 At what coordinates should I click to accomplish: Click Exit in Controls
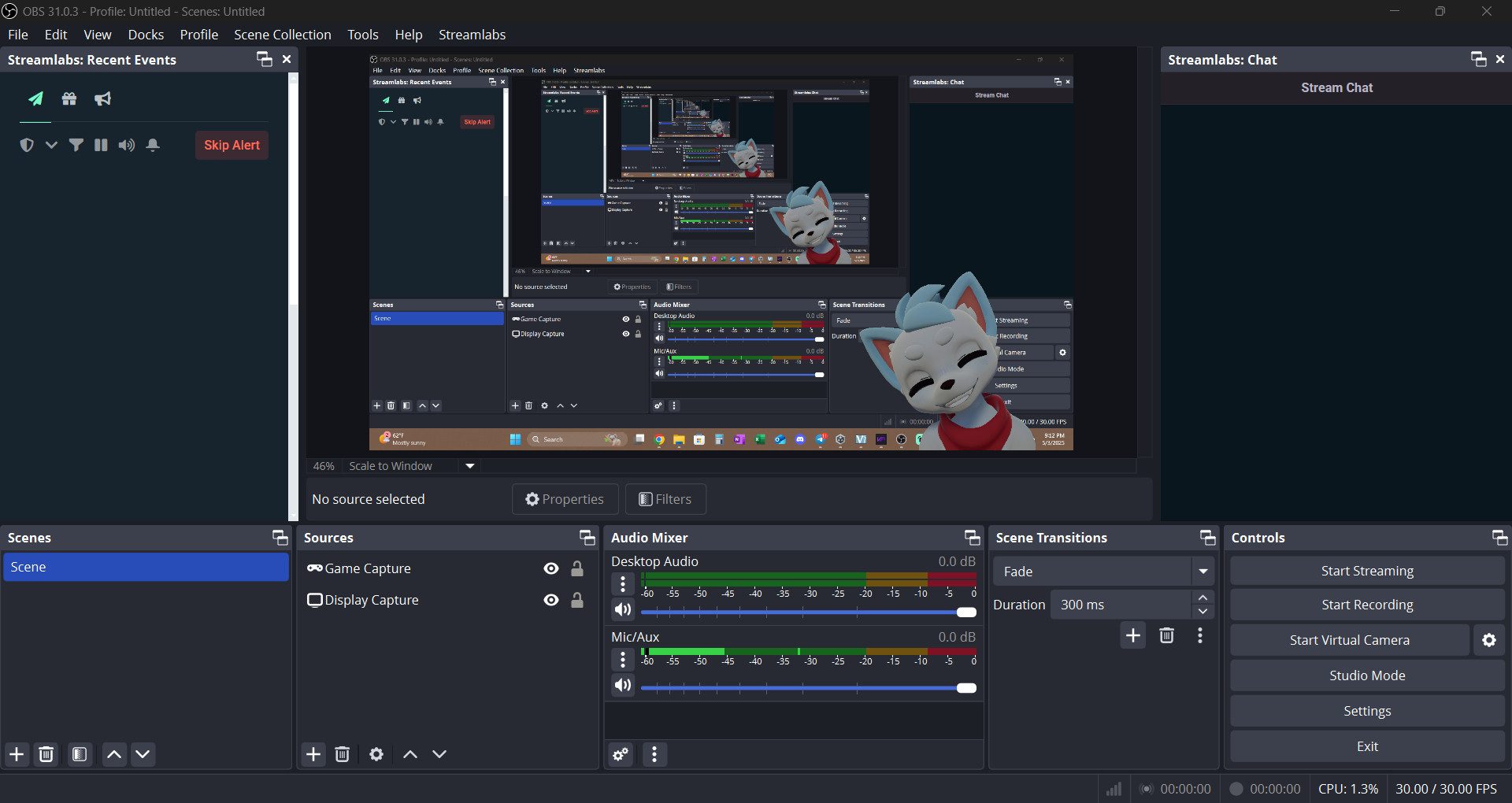pyautogui.click(x=1367, y=746)
